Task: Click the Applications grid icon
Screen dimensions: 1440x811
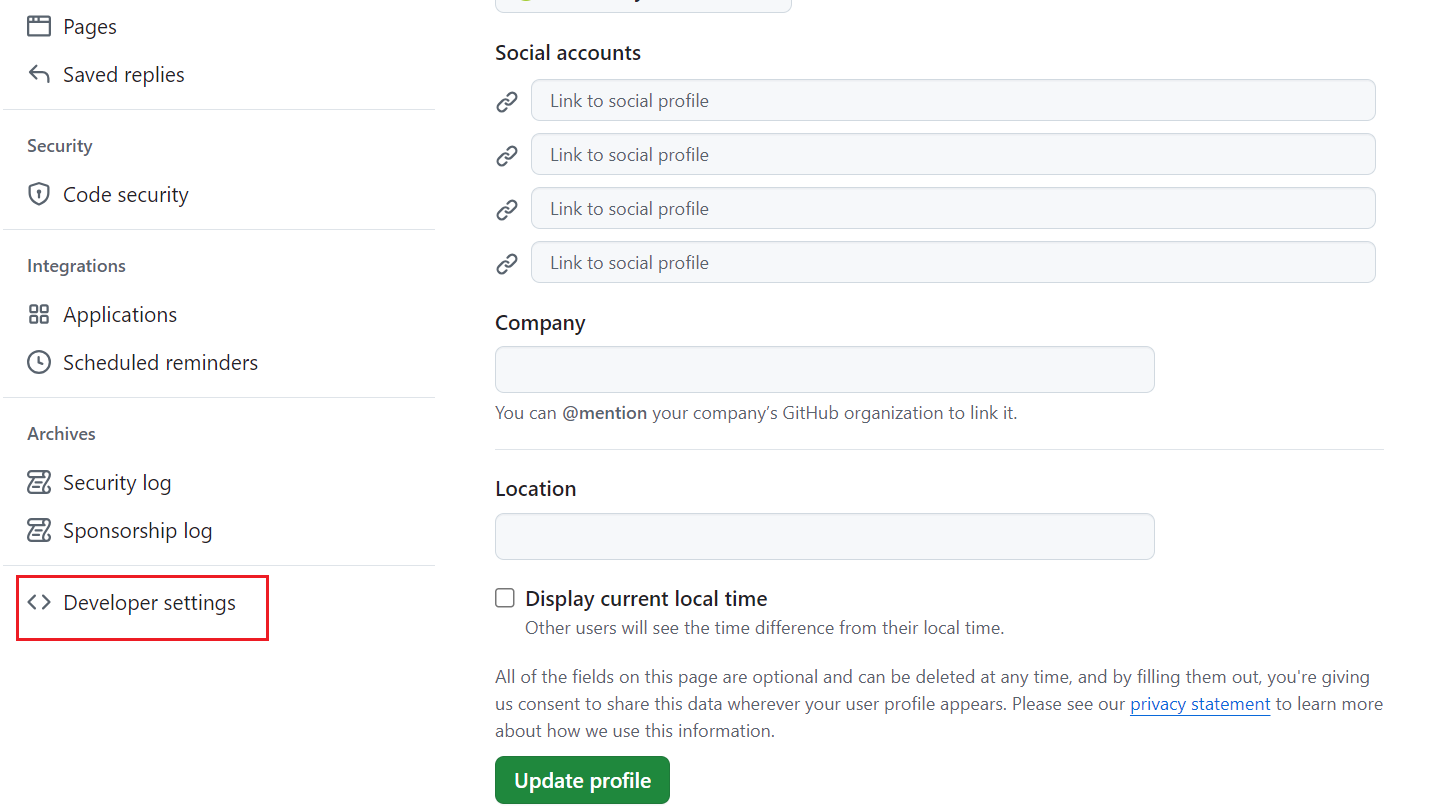Action: [x=39, y=315]
